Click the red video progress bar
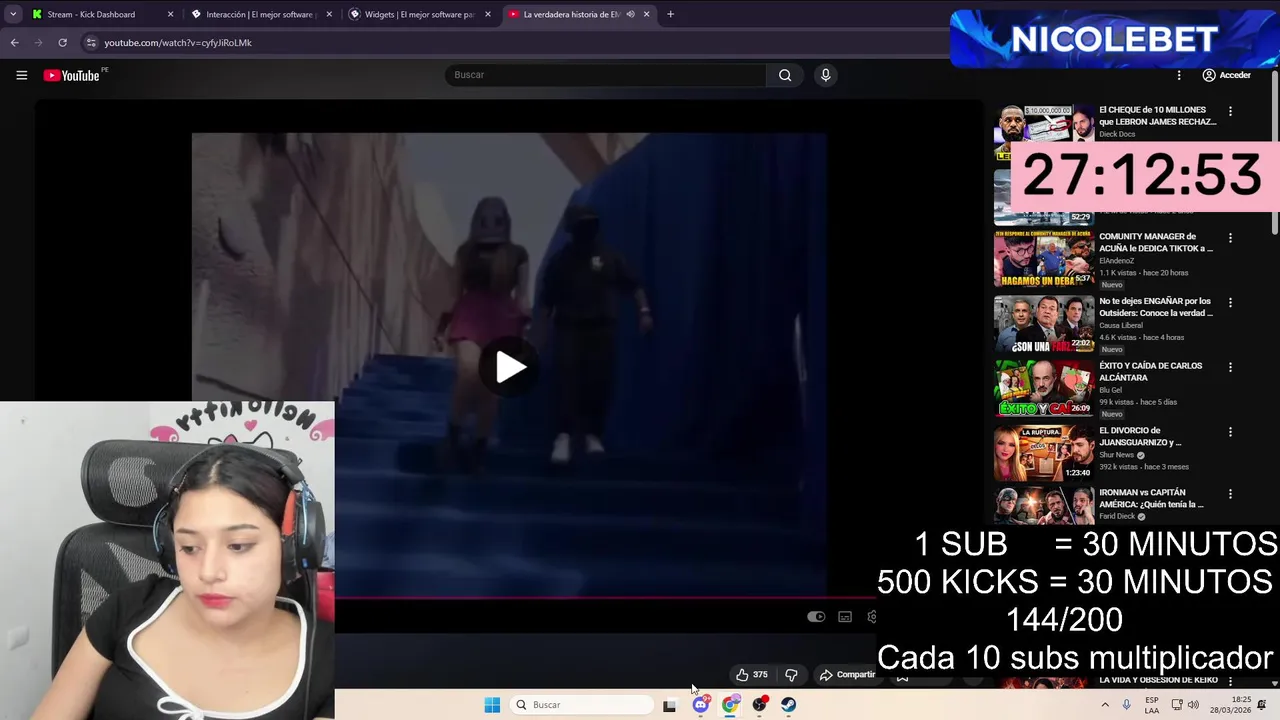 click(x=605, y=599)
